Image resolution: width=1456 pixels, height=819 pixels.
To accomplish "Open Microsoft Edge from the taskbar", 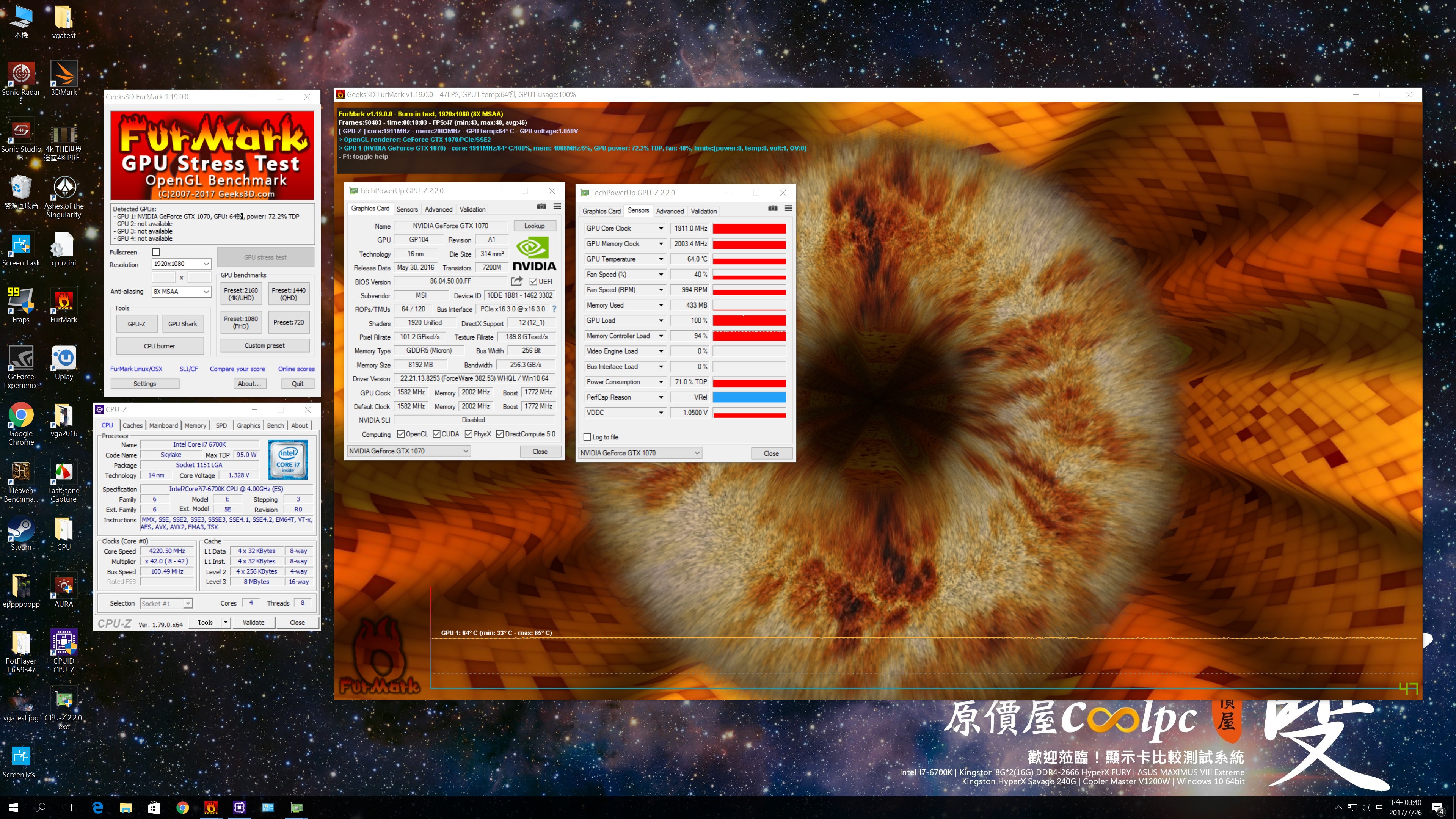I will click(x=98, y=808).
